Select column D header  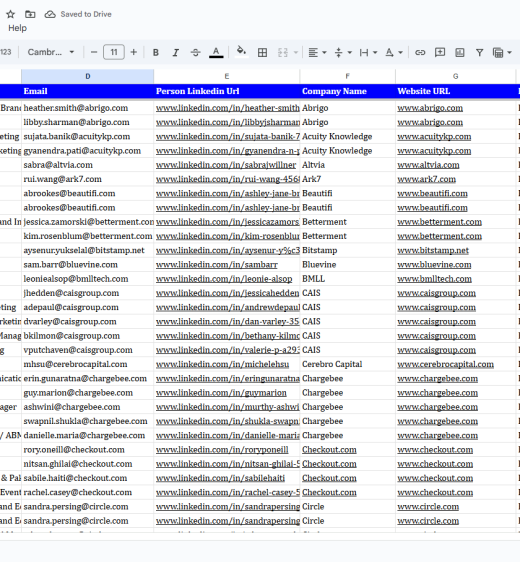pos(87,76)
